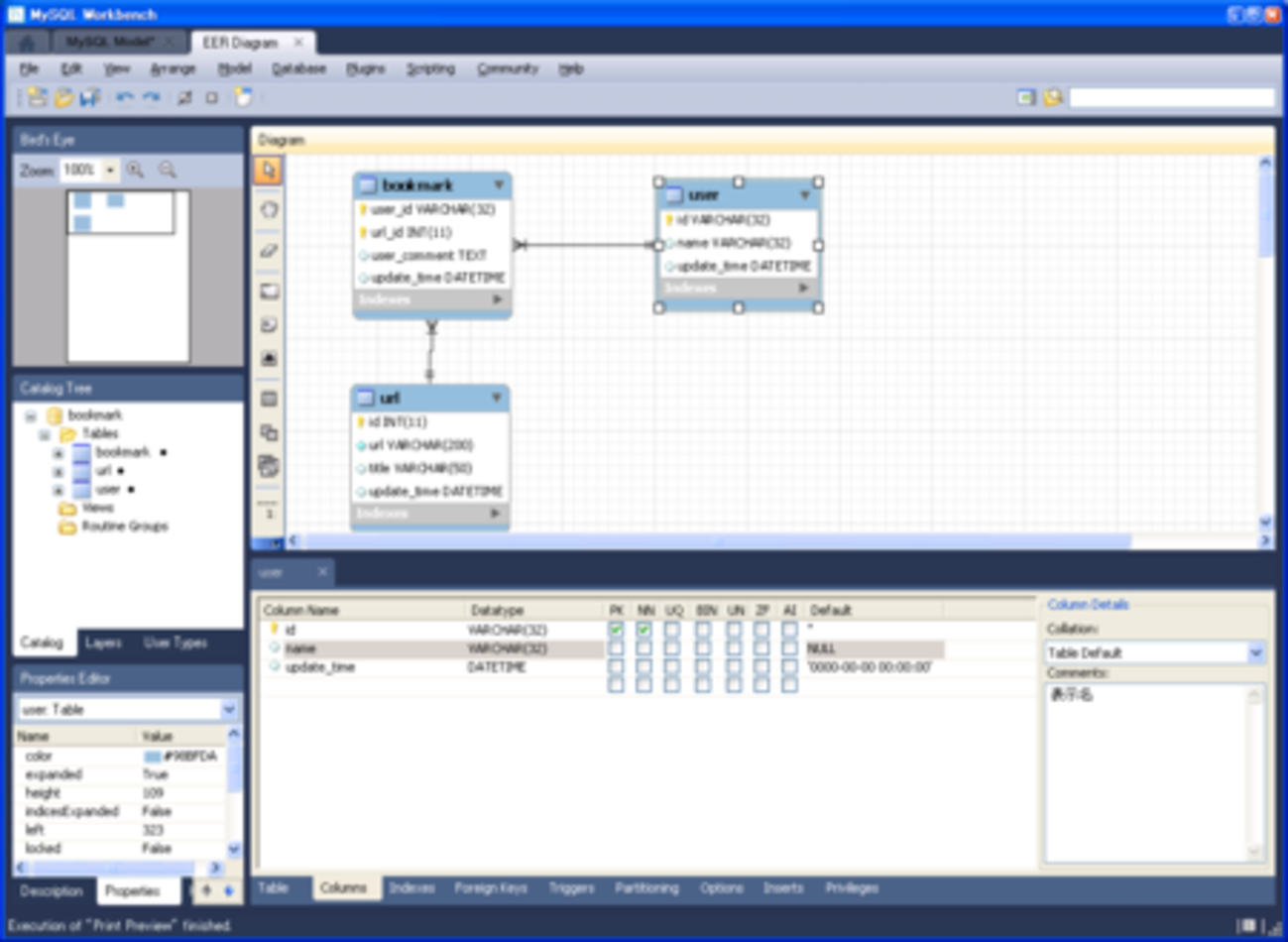1288x942 pixels.
Task: Click the color swatch beside #98BFDA
Action: coord(152,757)
